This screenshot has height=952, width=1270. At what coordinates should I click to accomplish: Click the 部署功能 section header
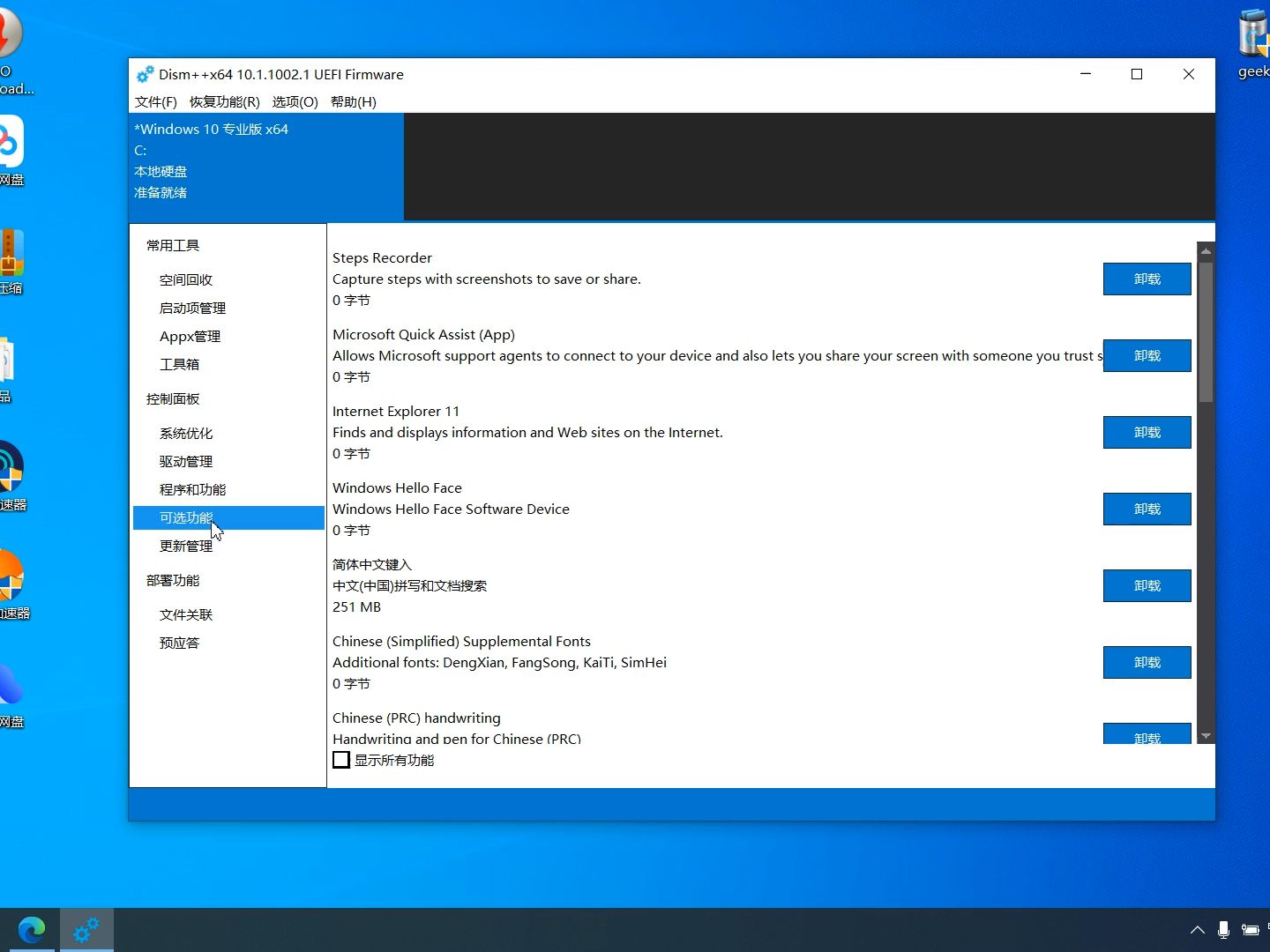[x=173, y=581]
